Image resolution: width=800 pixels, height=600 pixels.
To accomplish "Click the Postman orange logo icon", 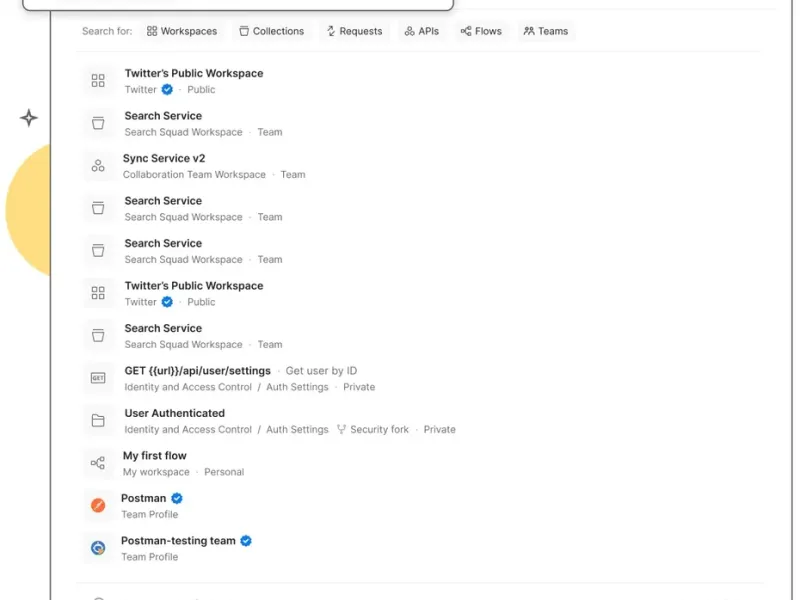I will [x=98, y=506].
